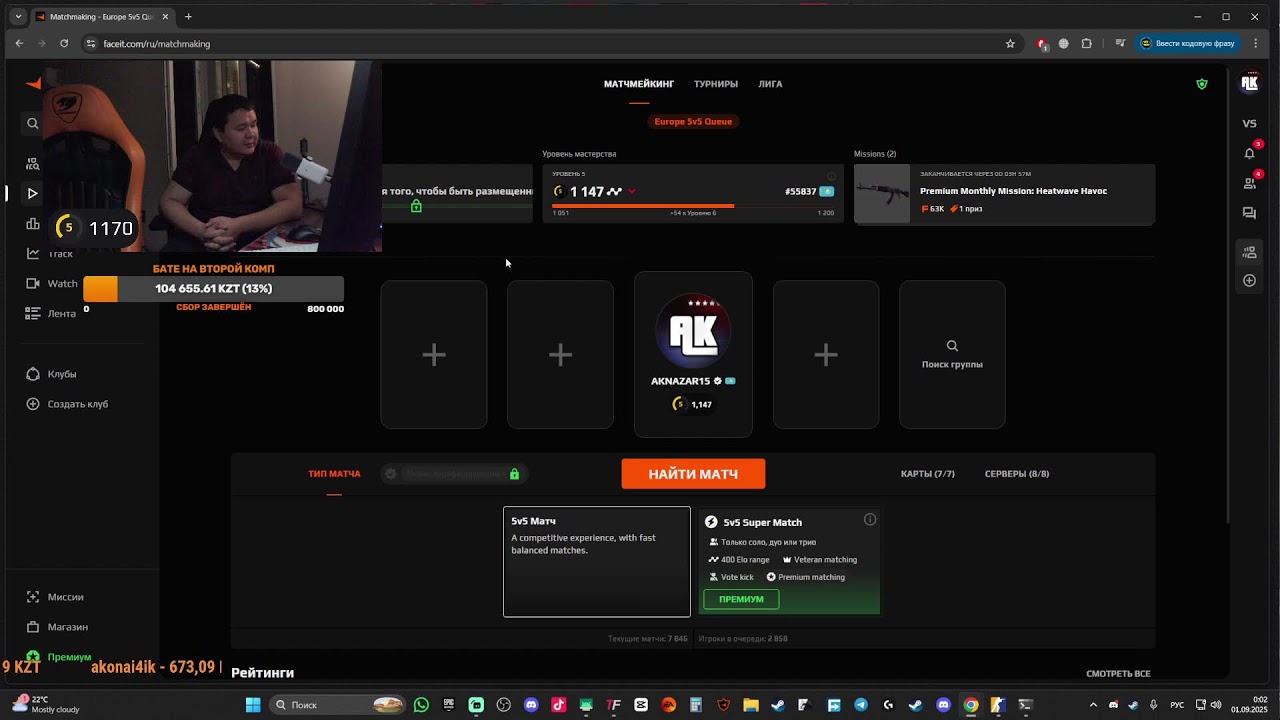
Task: Open the AK profile avatar in the top right
Action: (1249, 84)
